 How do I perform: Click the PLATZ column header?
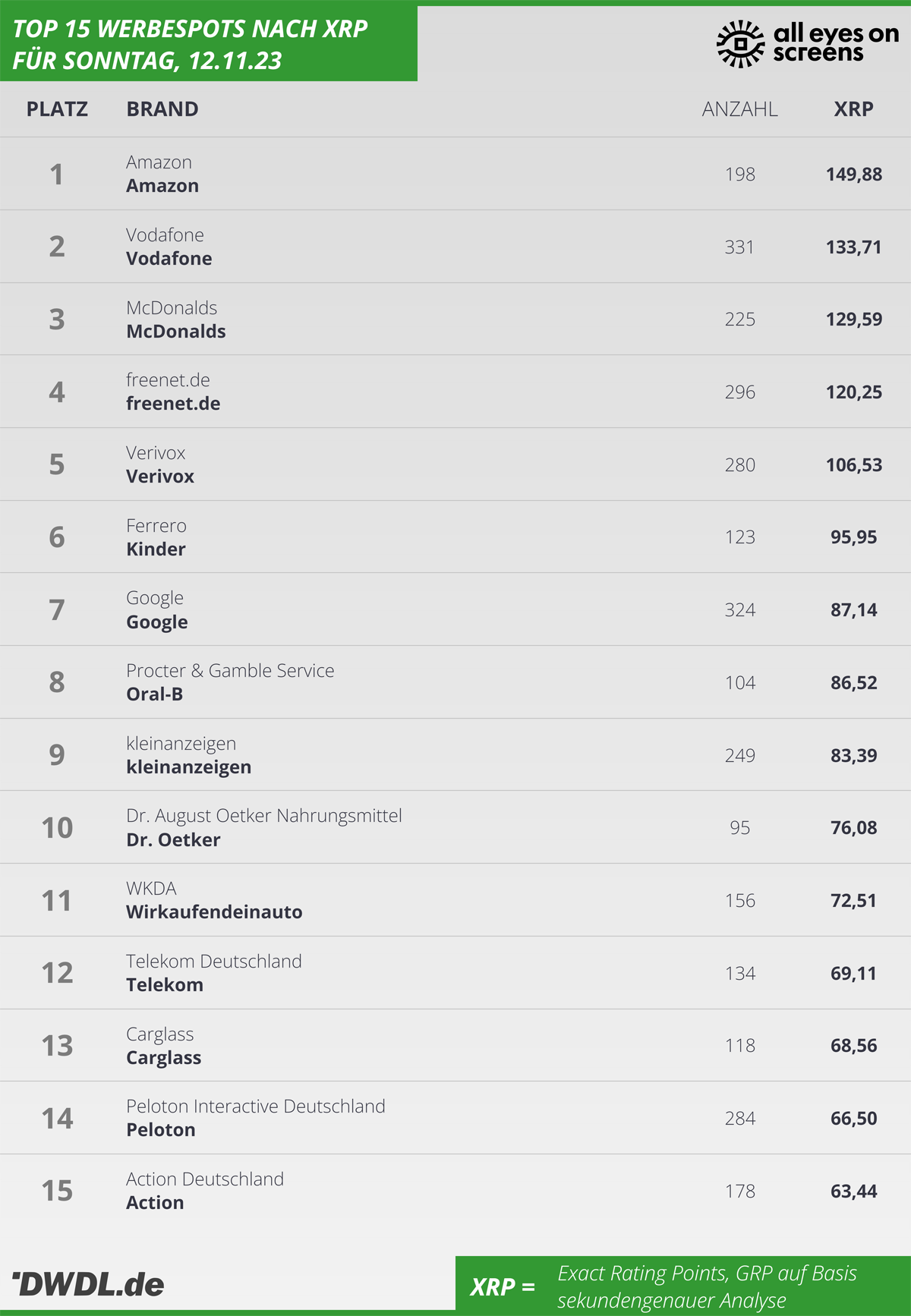coord(57,109)
